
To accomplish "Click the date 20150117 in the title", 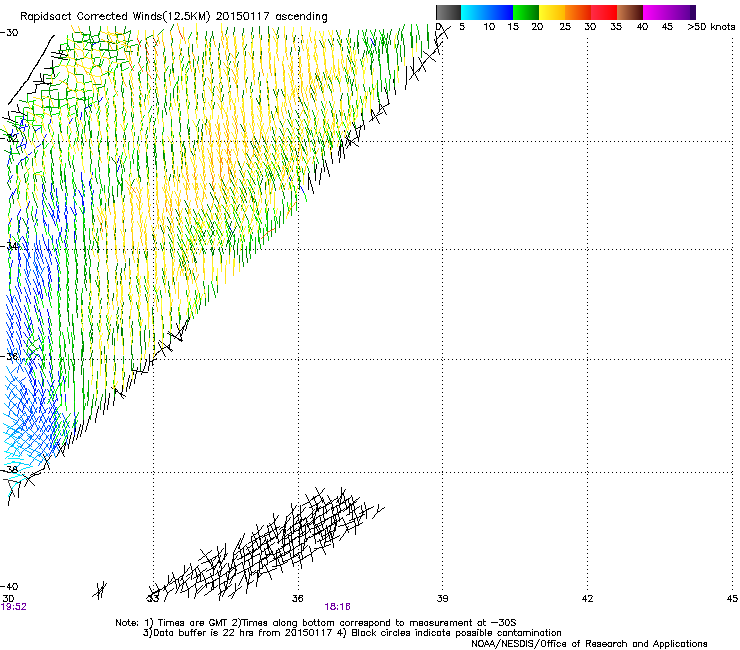I will (x=243, y=16).
